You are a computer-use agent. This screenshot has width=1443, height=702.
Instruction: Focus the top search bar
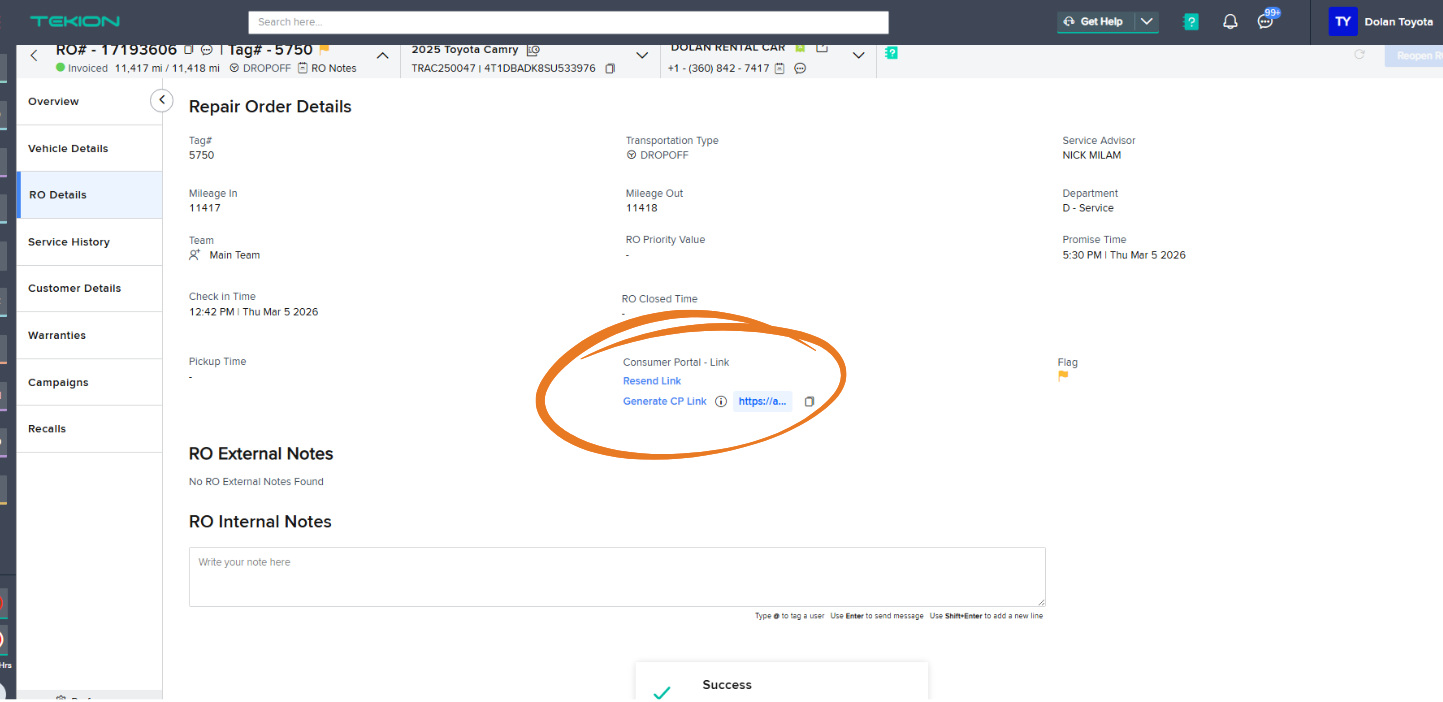[x=568, y=22]
